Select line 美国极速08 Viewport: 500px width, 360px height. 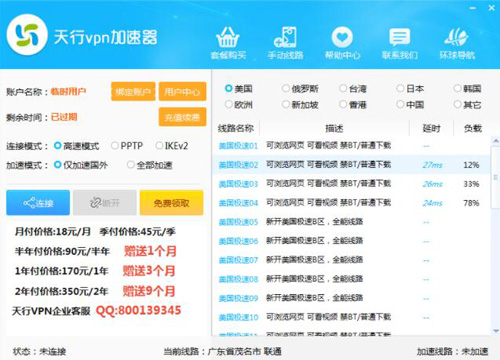351,279
